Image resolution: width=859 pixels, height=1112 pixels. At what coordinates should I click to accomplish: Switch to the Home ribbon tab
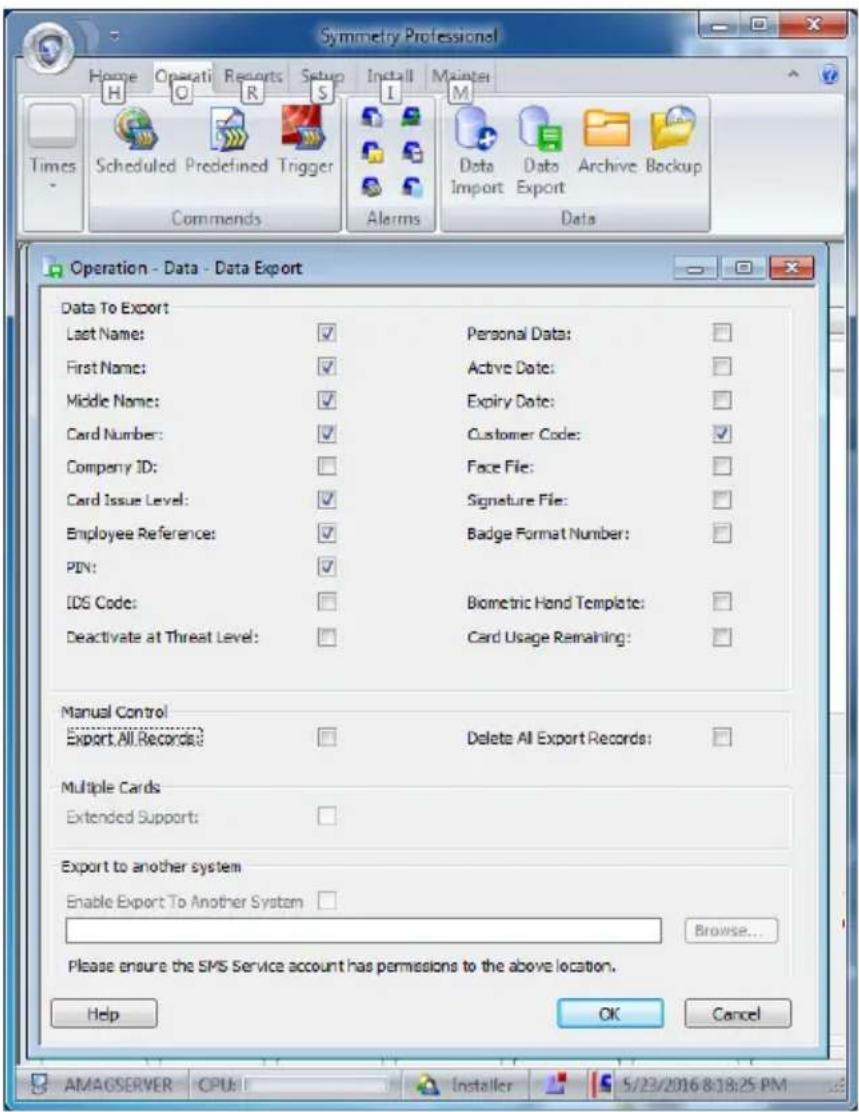point(113,76)
